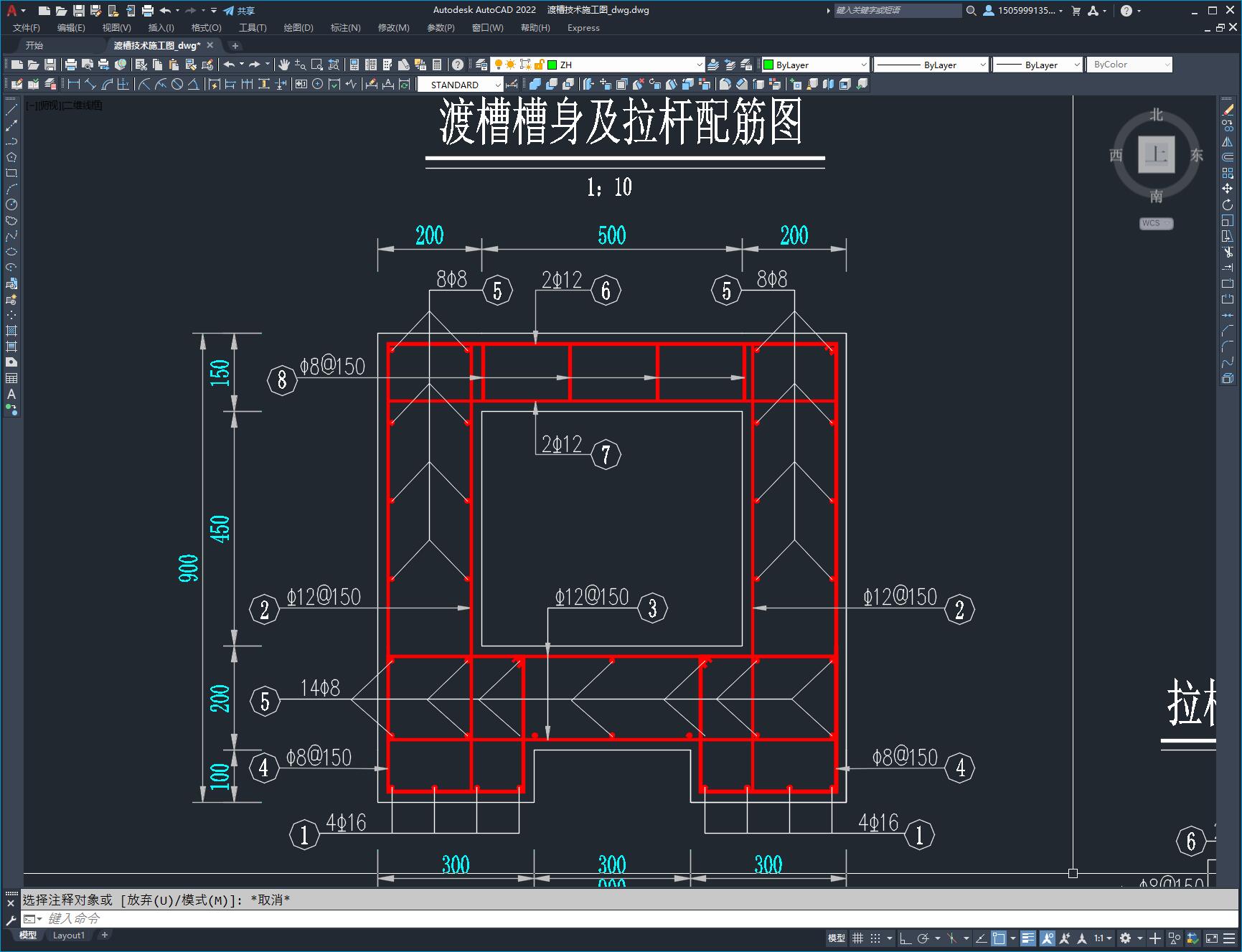Toggle 2D object snap in status bar
This screenshot has height=952, width=1242.
point(999,938)
